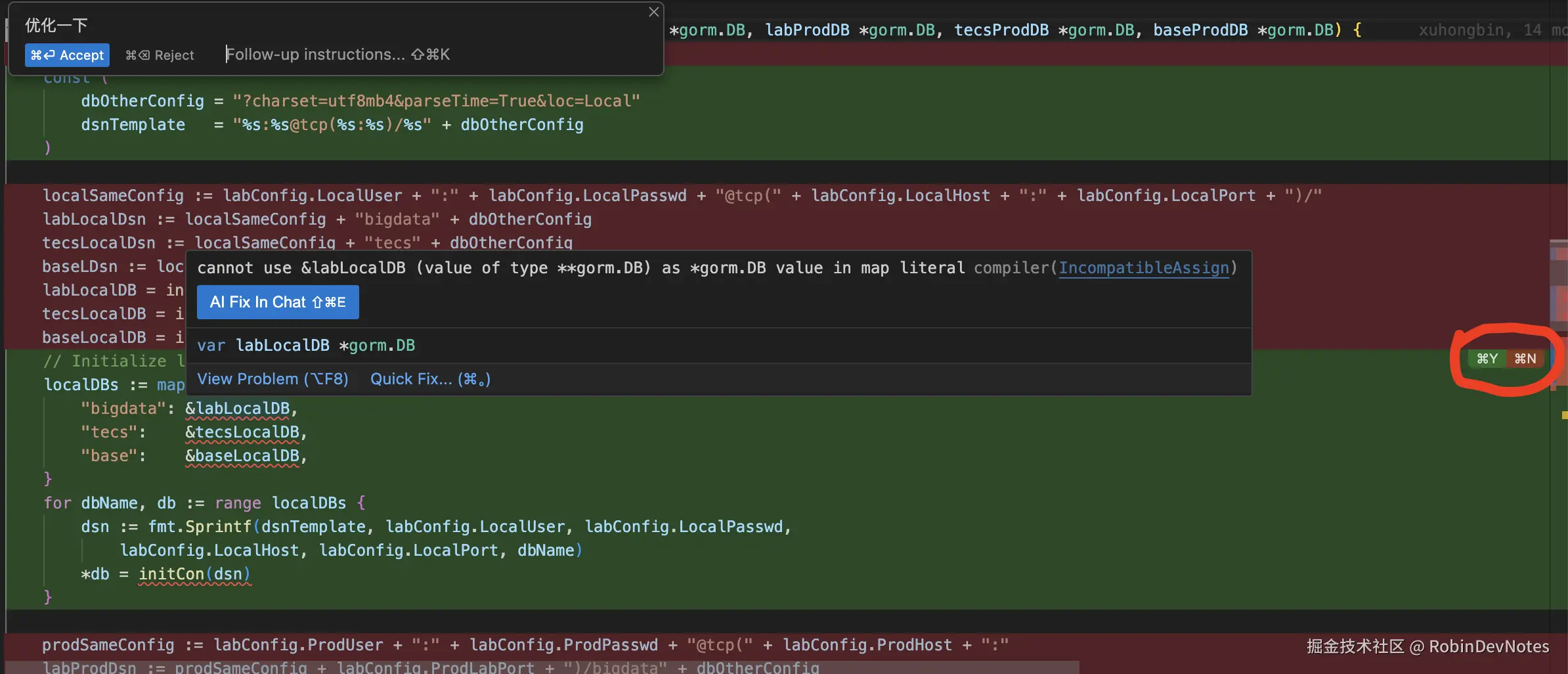Close the inline prompt popup

pos(653,12)
